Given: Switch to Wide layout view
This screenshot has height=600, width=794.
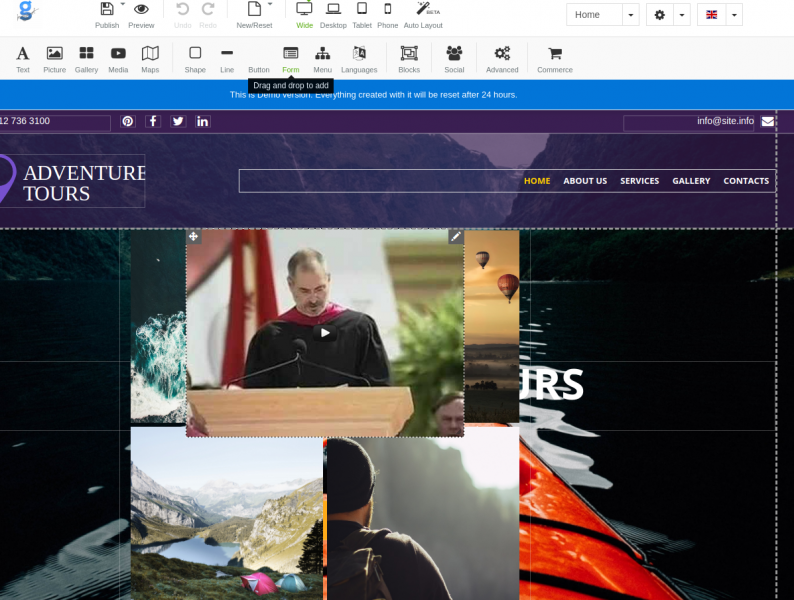Looking at the screenshot, I should coord(304,14).
